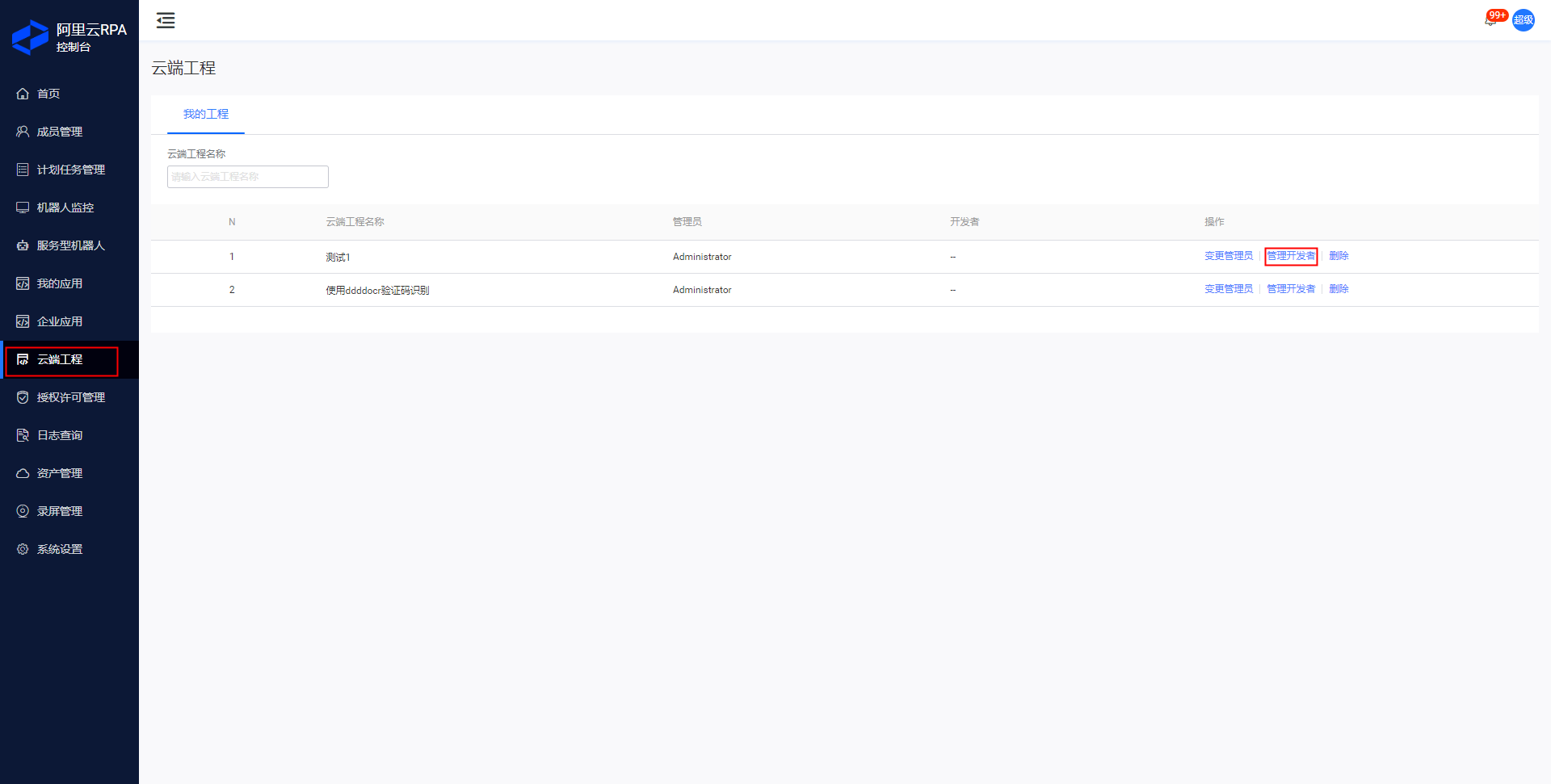The image size is (1551, 784).
Task: Switch to the 我的工程 tab
Action: [206, 114]
